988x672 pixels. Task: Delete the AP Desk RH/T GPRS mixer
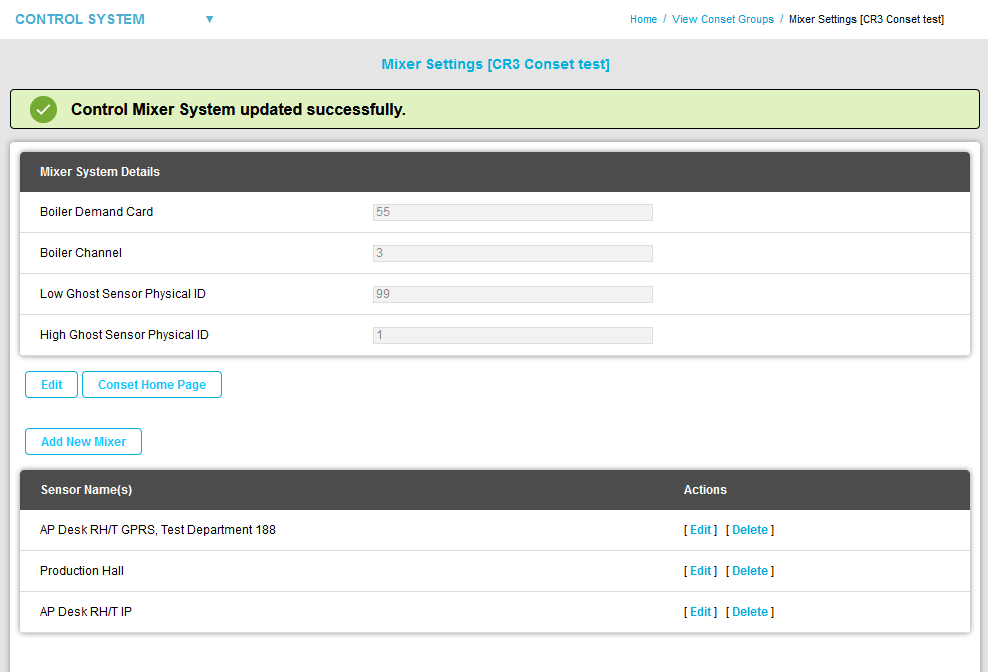coord(749,530)
